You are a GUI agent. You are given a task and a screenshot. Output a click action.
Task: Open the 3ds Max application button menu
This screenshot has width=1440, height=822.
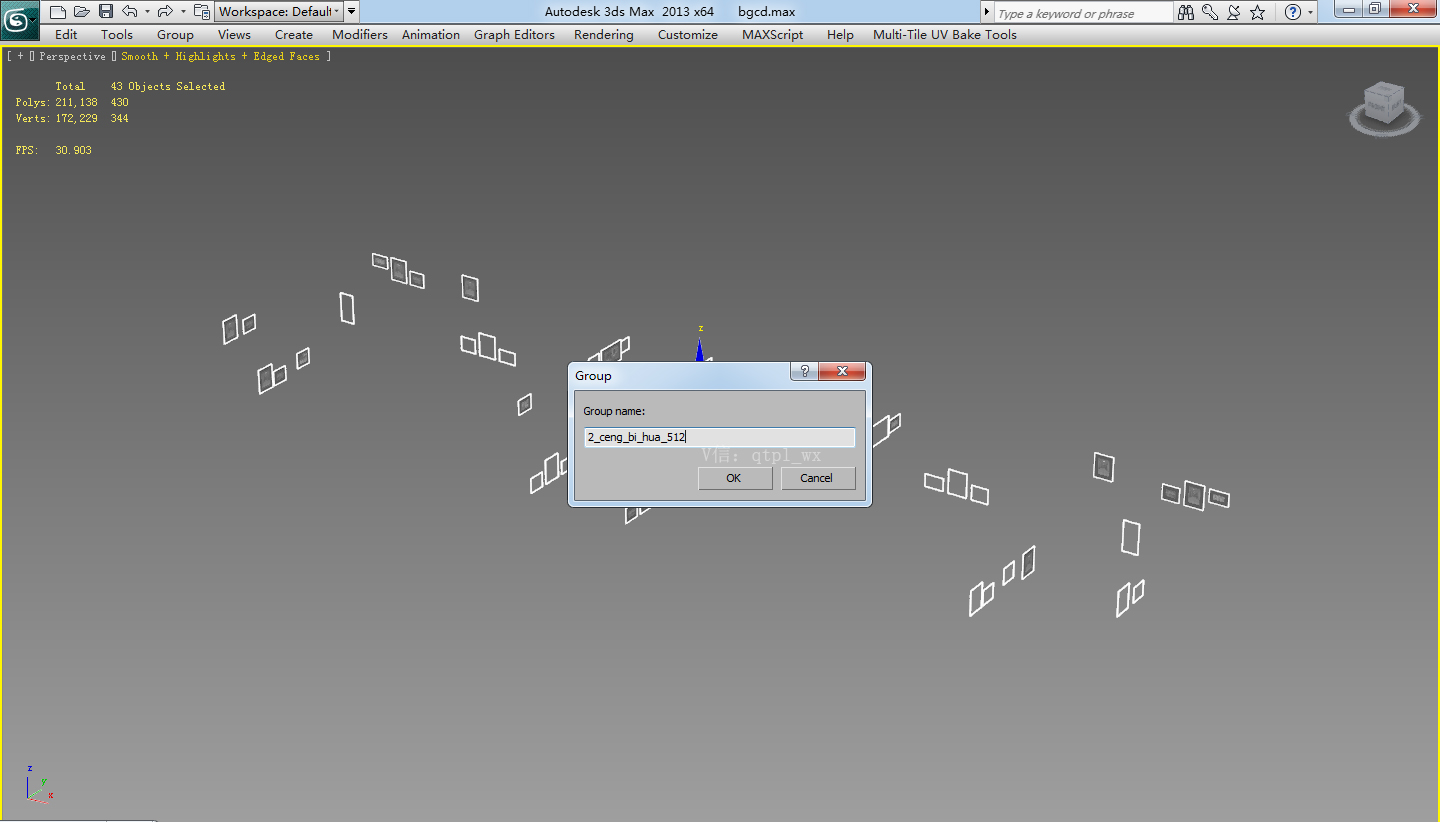[x=19, y=18]
